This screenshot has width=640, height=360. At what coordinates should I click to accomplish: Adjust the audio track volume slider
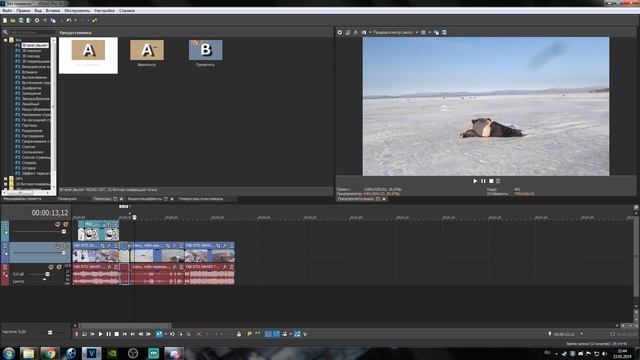[x=47, y=274]
